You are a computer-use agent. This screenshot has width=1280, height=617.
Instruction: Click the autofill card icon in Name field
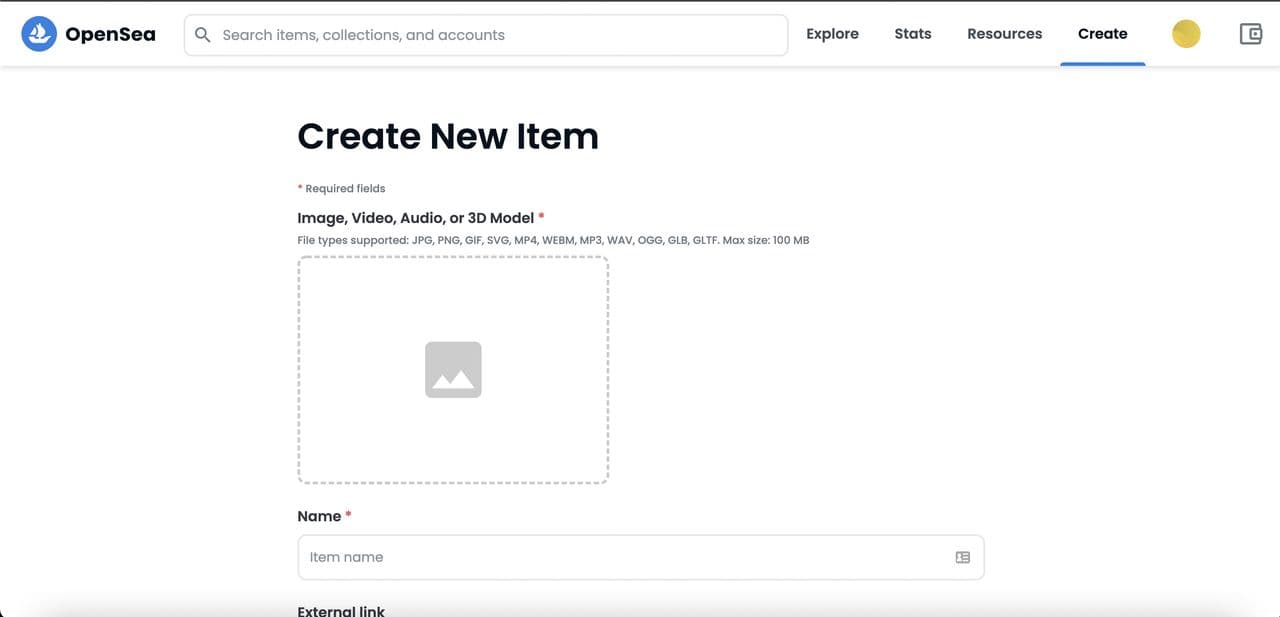[962, 557]
